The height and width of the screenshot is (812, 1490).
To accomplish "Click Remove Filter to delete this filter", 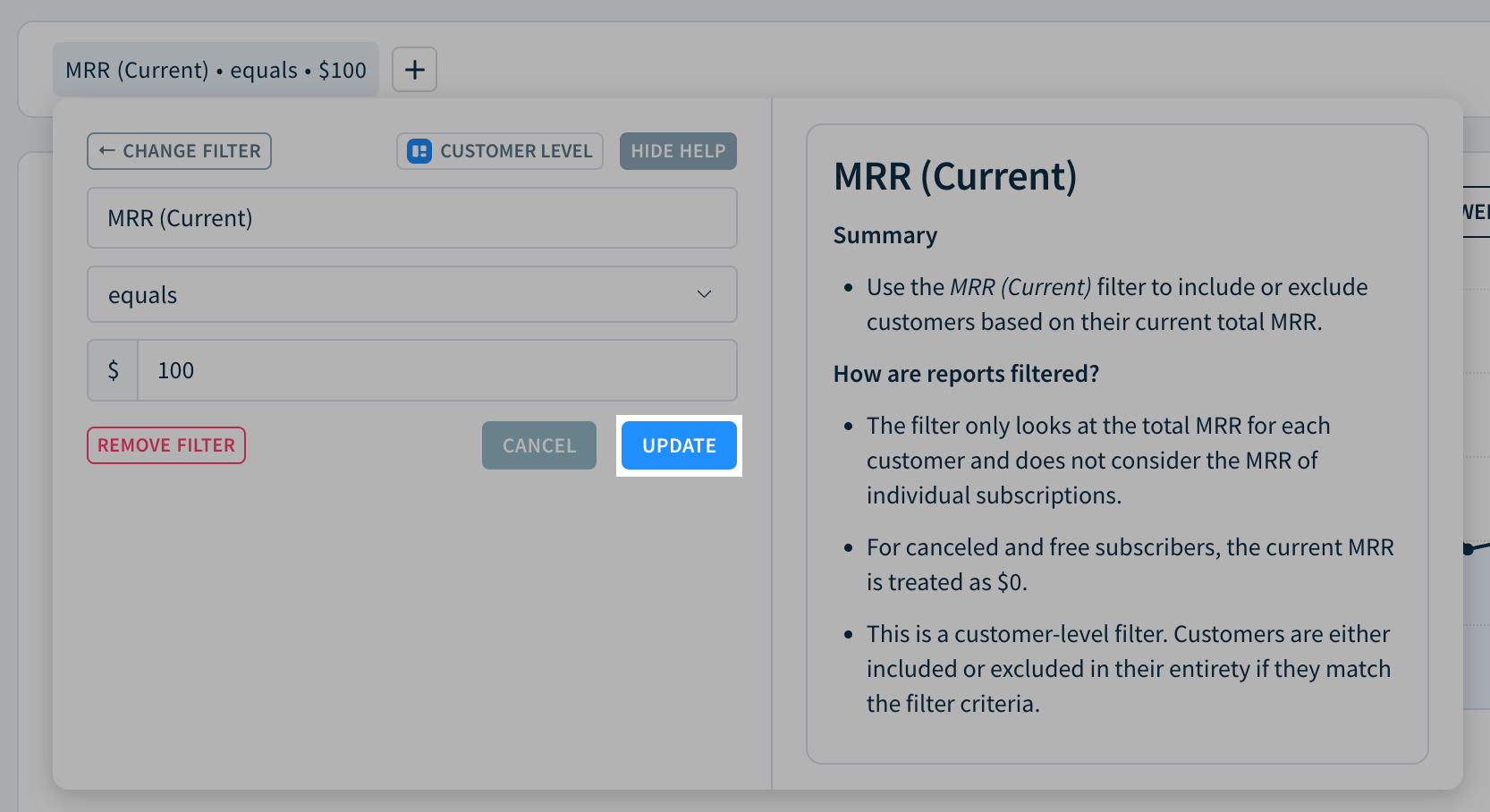I will click(x=165, y=444).
